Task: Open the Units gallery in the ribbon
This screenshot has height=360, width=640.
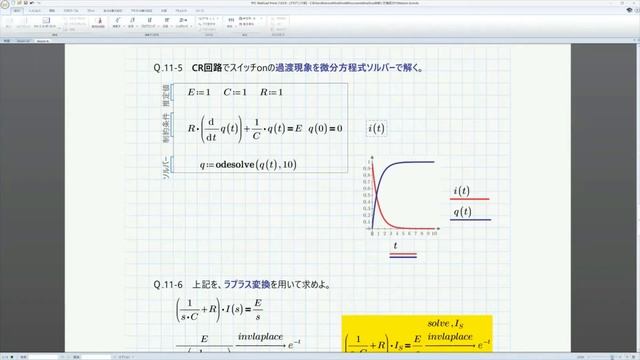Action: [x=231, y=22]
